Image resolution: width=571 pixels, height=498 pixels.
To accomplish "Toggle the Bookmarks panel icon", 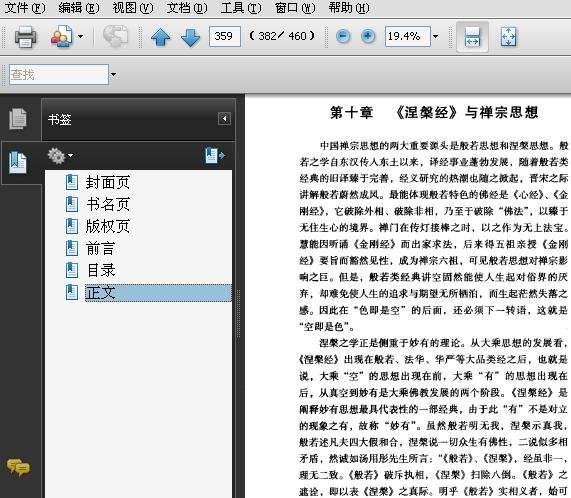I will [18, 162].
